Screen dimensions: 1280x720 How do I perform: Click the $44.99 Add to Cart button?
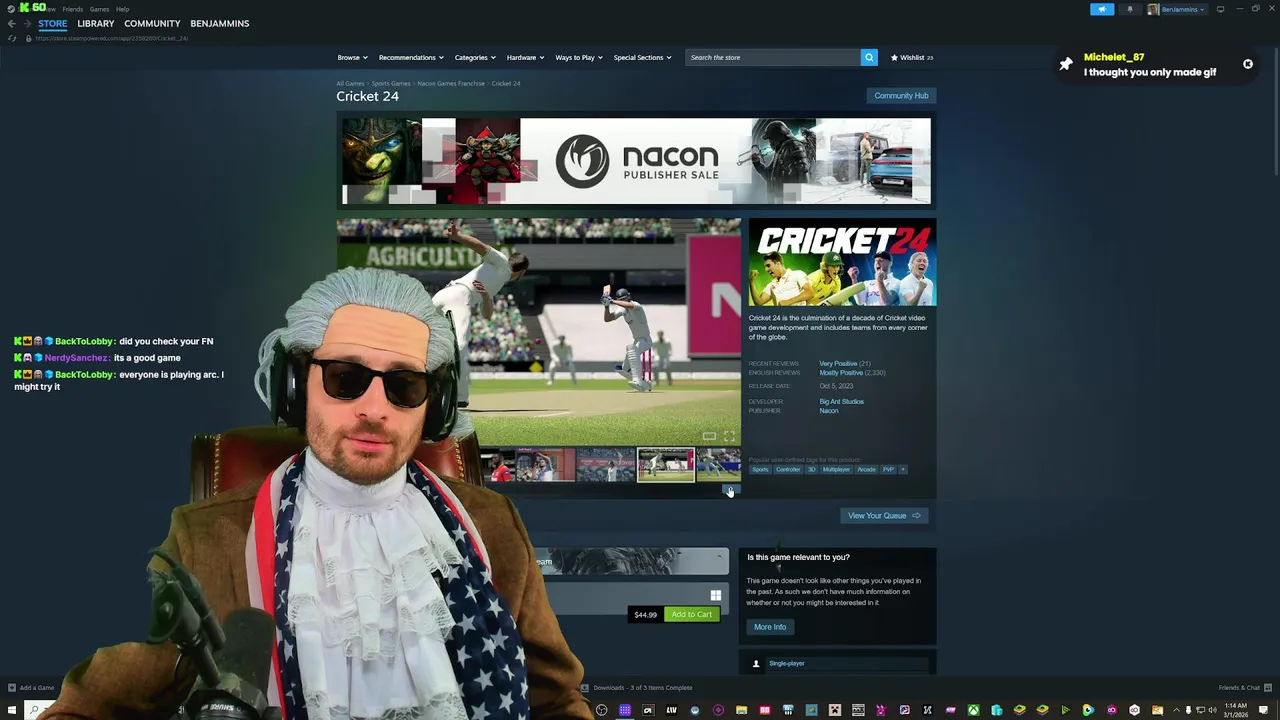point(691,615)
